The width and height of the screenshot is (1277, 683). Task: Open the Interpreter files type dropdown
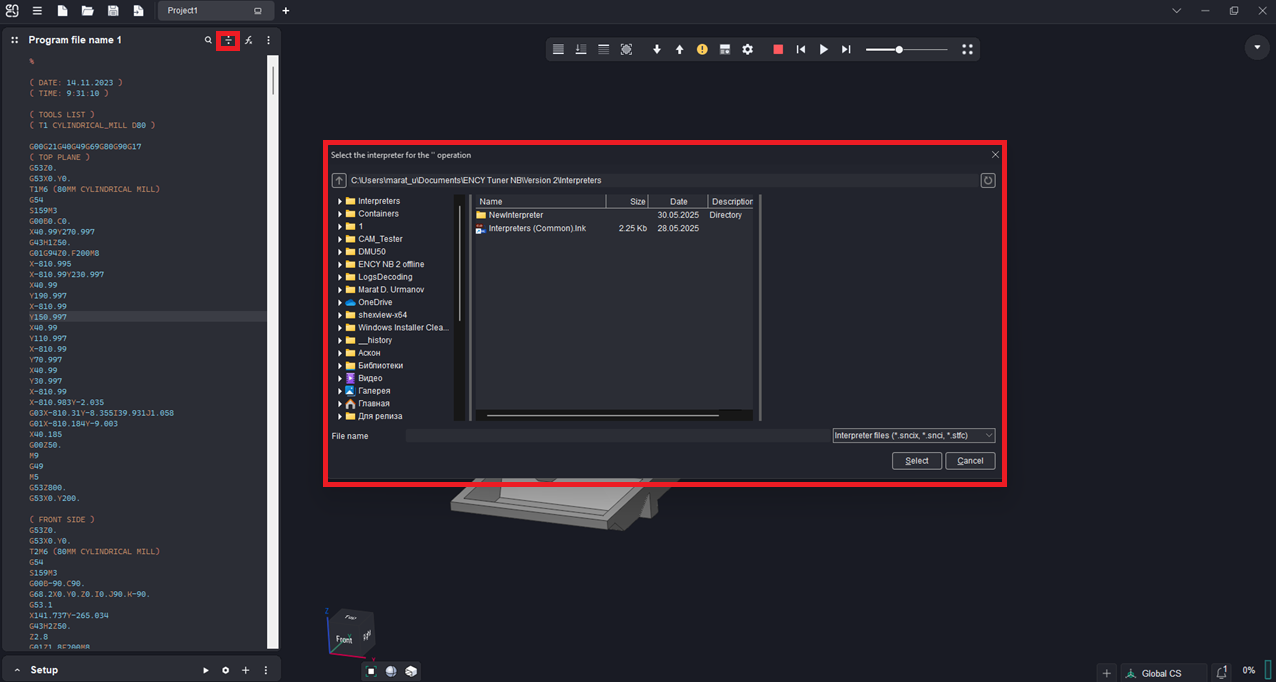(x=913, y=436)
